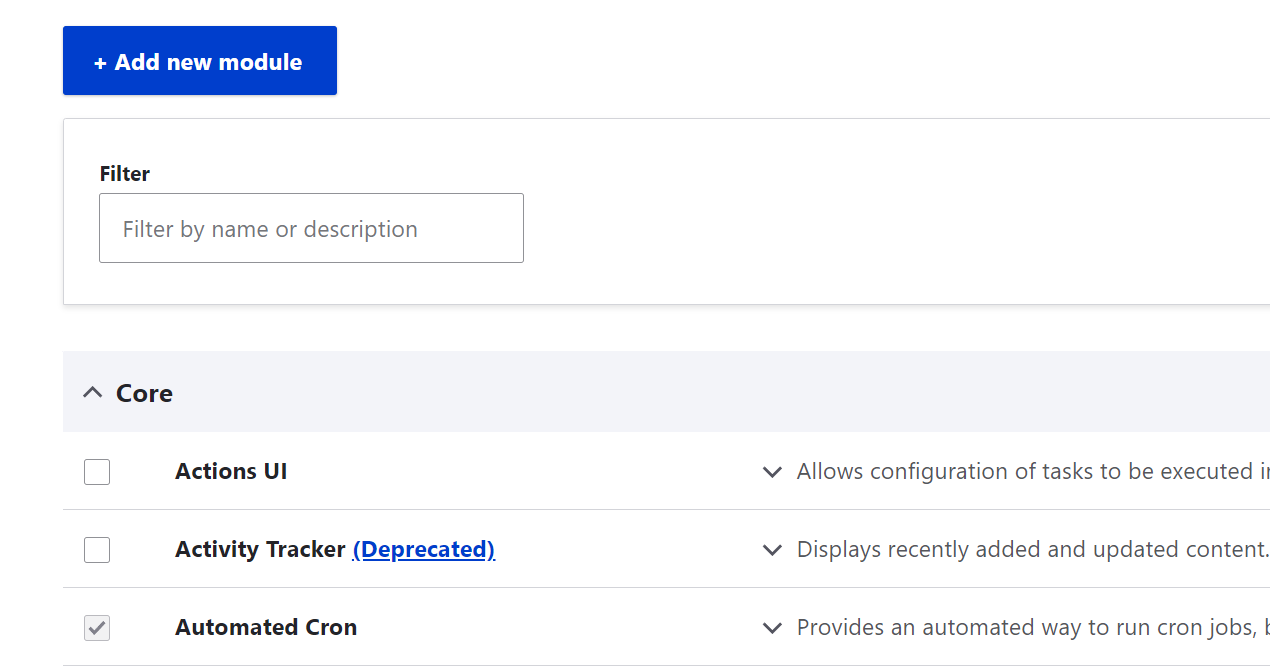
Task: Click the Core section heading text
Action: 144,393
